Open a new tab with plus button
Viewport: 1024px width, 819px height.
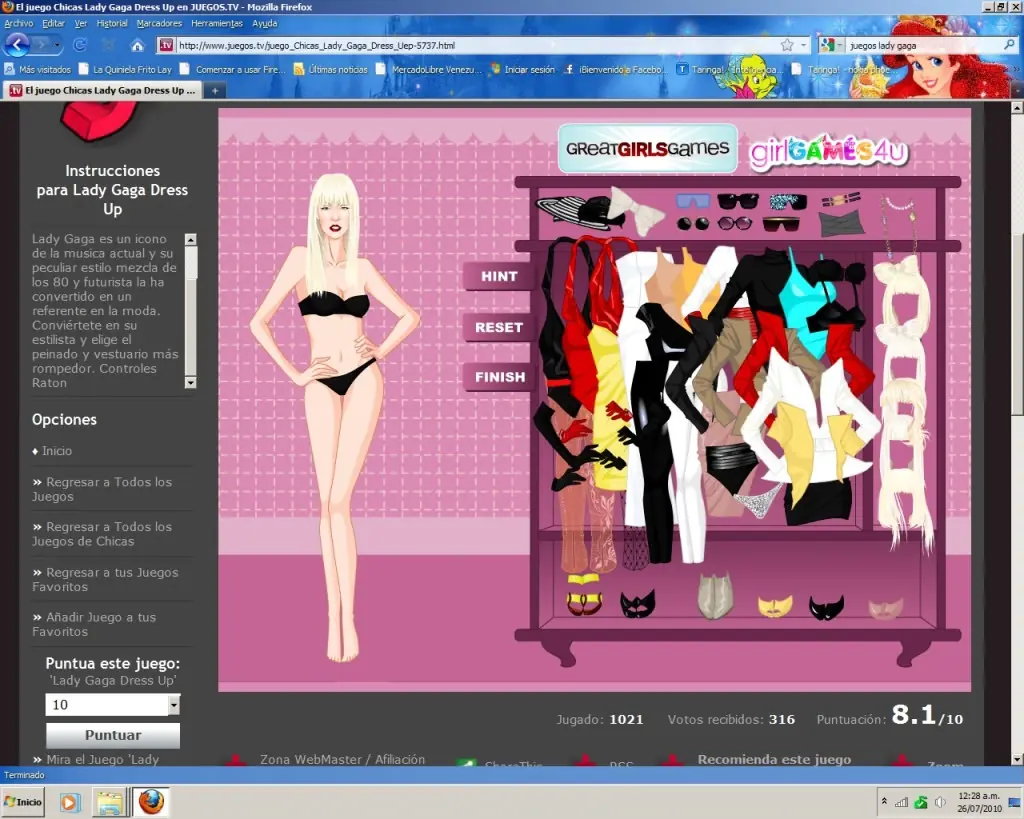(215, 91)
